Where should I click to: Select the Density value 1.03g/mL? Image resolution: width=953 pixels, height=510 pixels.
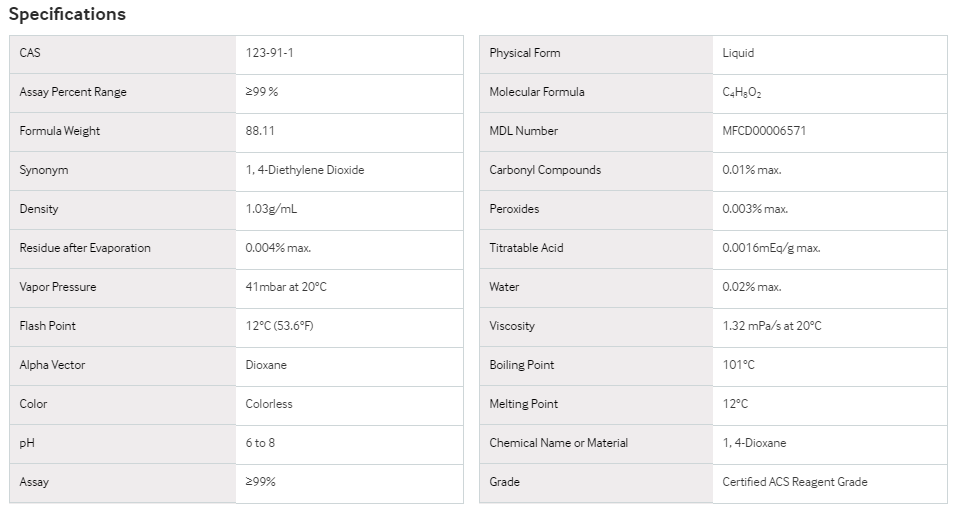pos(271,208)
